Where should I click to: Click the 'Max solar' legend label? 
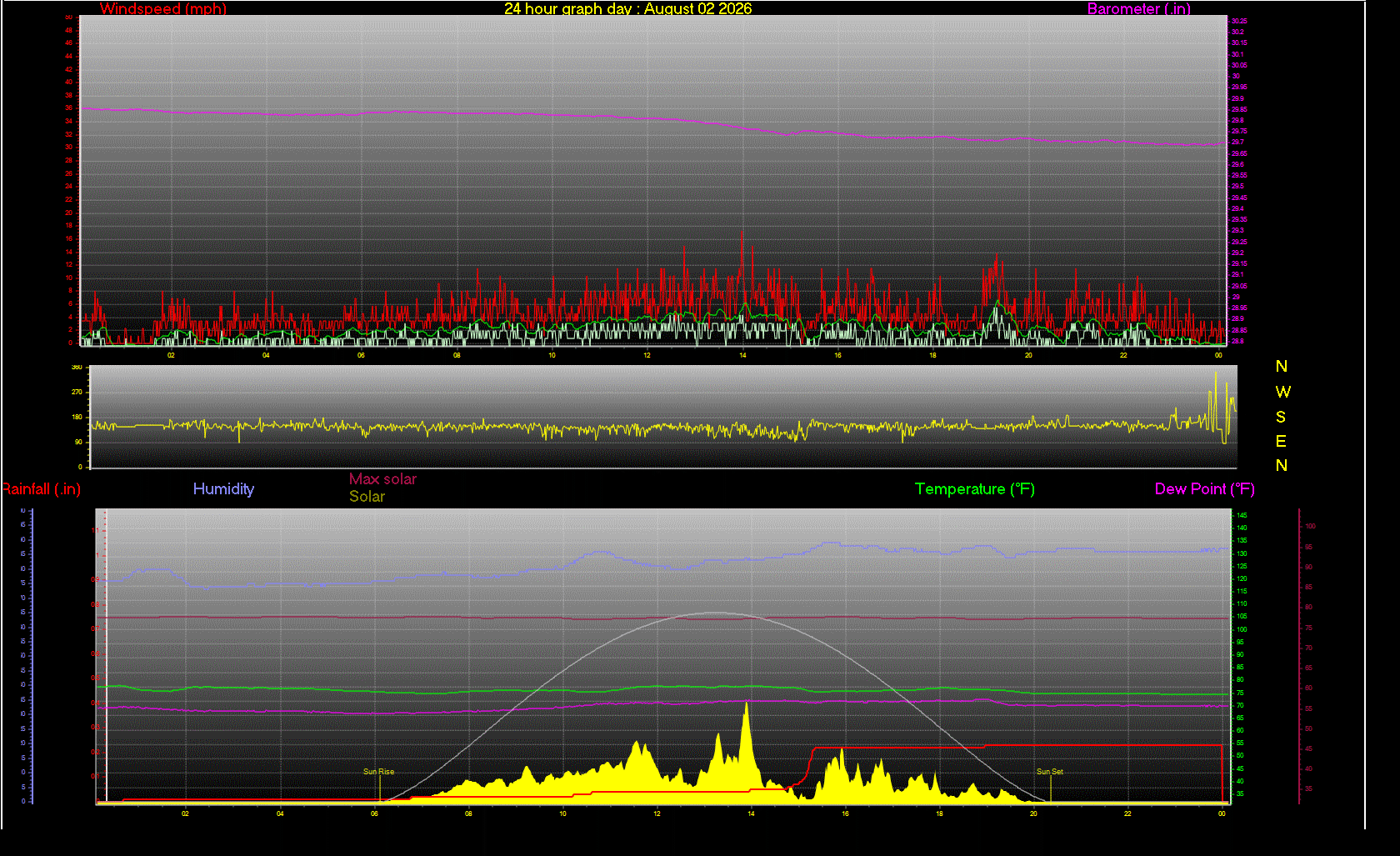(x=382, y=479)
